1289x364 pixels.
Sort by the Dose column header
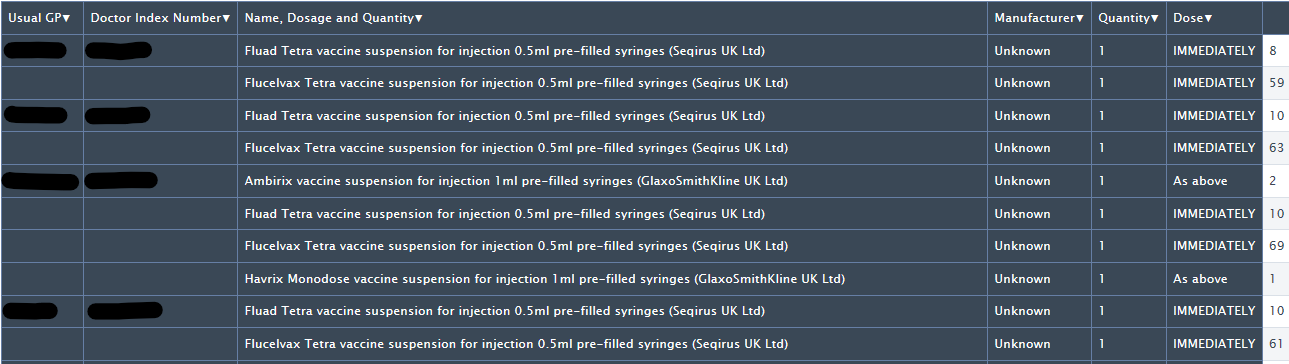(1192, 18)
